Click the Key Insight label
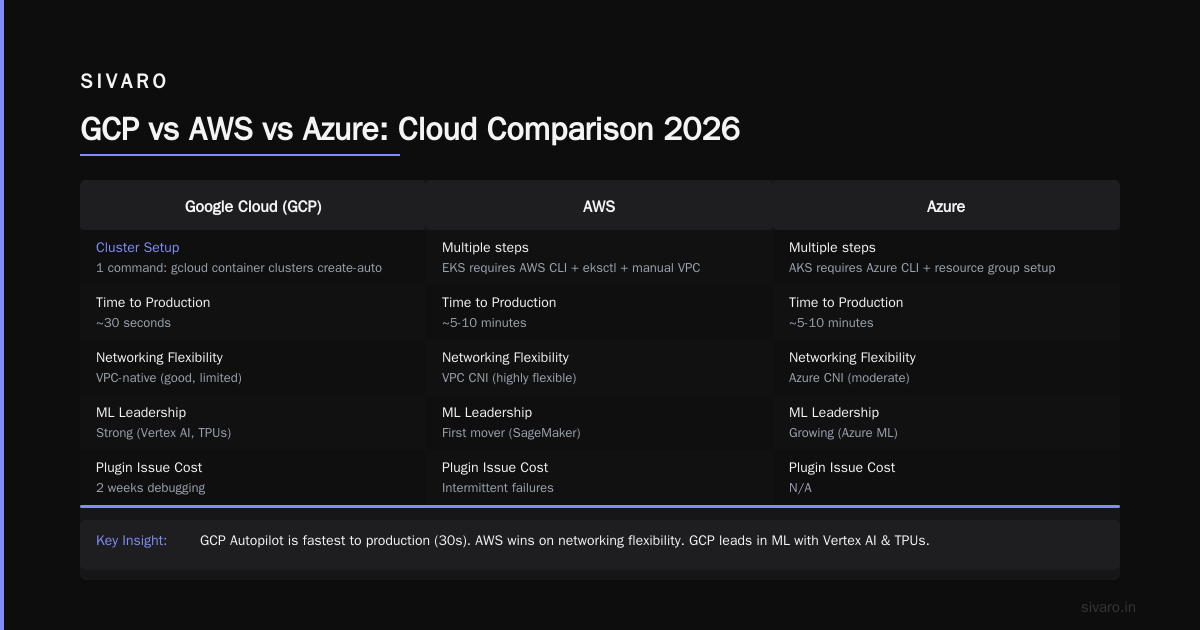 (131, 541)
